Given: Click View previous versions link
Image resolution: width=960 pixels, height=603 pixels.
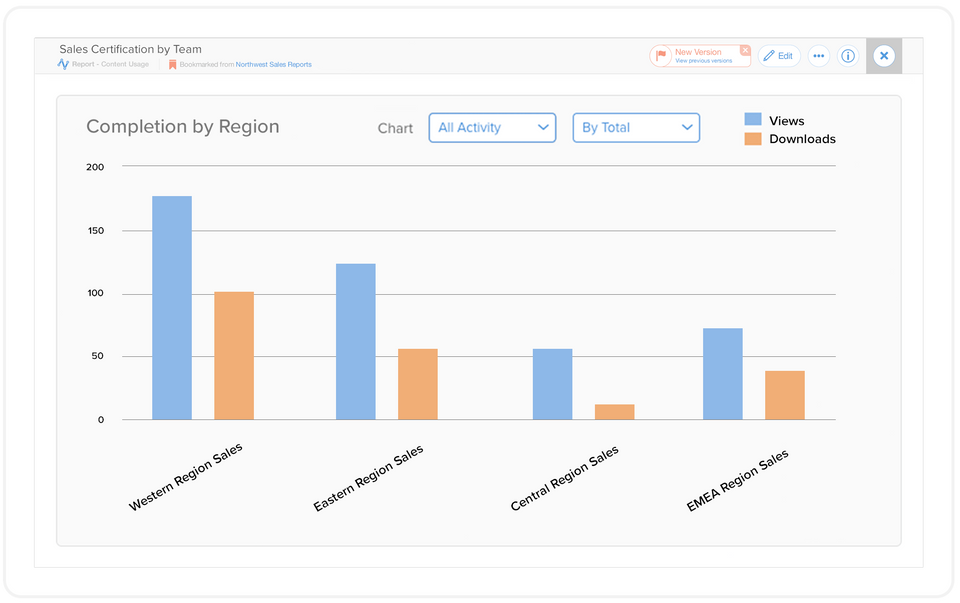Looking at the screenshot, I should (x=703, y=61).
